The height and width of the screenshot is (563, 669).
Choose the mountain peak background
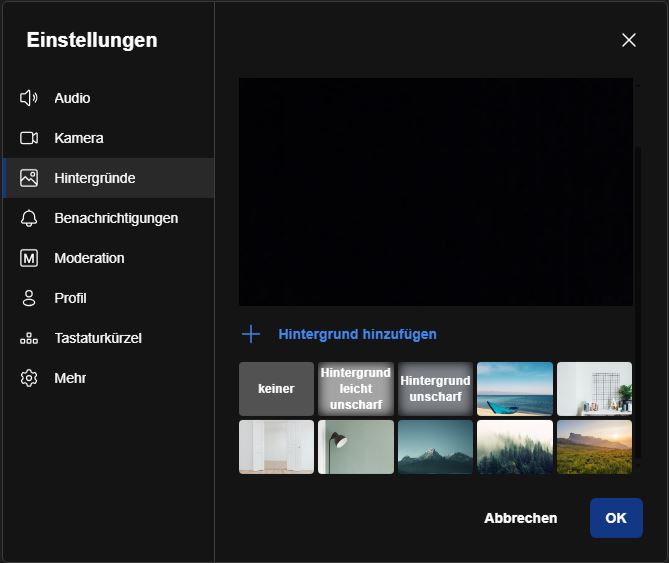tap(435, 447)
